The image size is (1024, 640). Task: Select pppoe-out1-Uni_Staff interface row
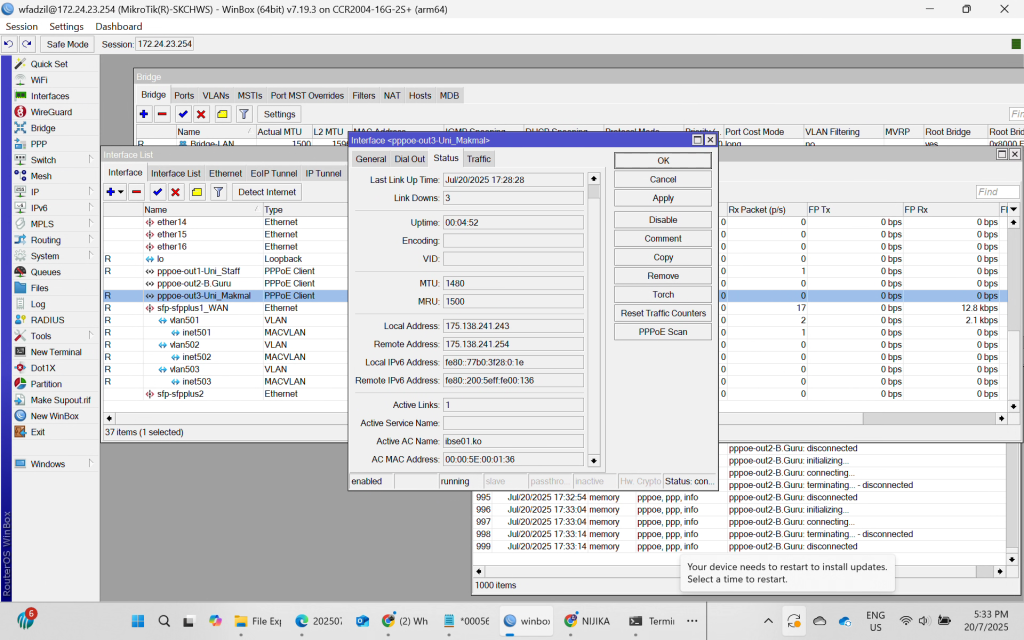point(225,271)
